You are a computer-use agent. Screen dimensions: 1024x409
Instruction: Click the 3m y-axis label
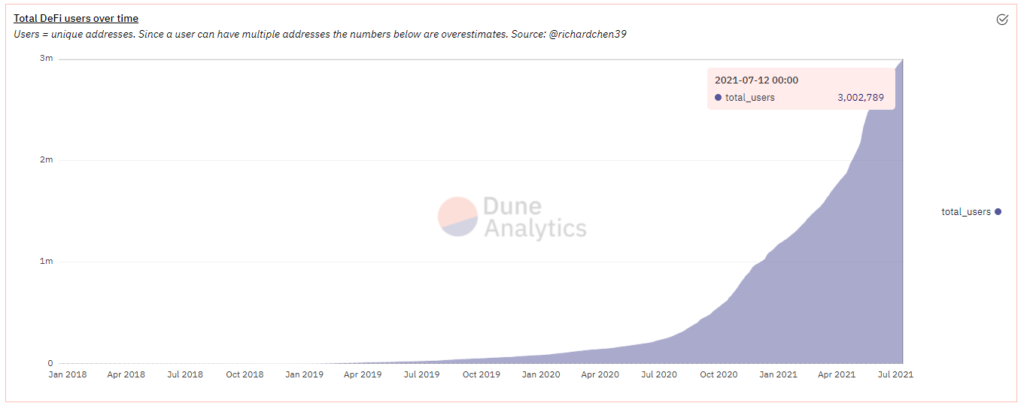(46, 59)
